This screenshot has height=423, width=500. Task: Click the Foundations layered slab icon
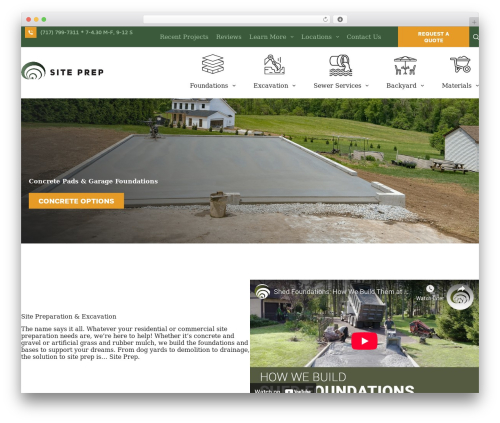pyautogui.click(x=213, y=64)
